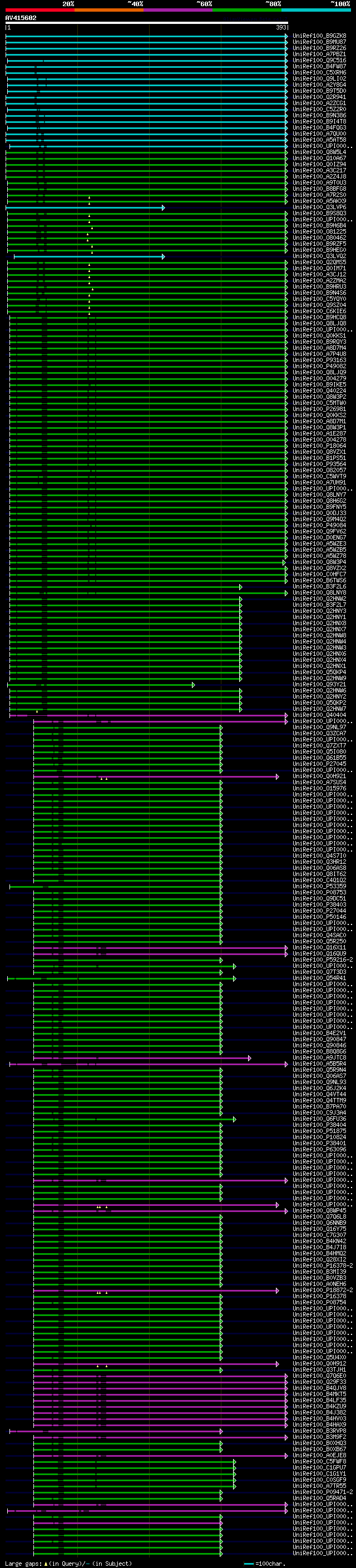Image resolution: width=356 pixels, height=1568 pixels.
Task: Select the UniRef100_Q3LVP6 label
Action: [319, 207]
